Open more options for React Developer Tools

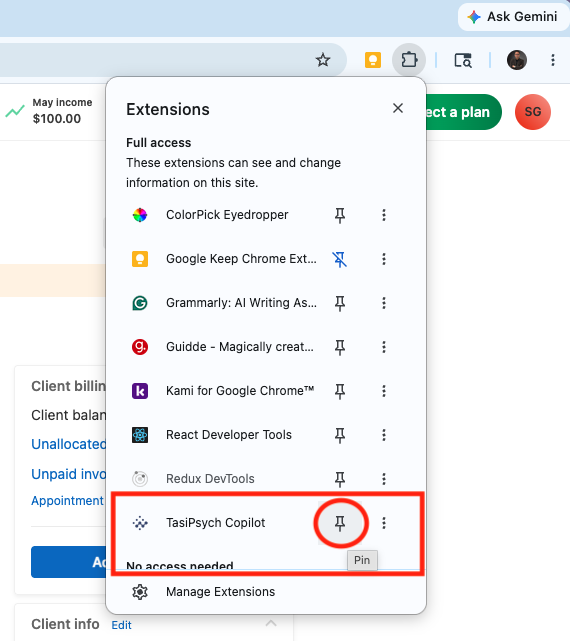click(x=384, y=435)
